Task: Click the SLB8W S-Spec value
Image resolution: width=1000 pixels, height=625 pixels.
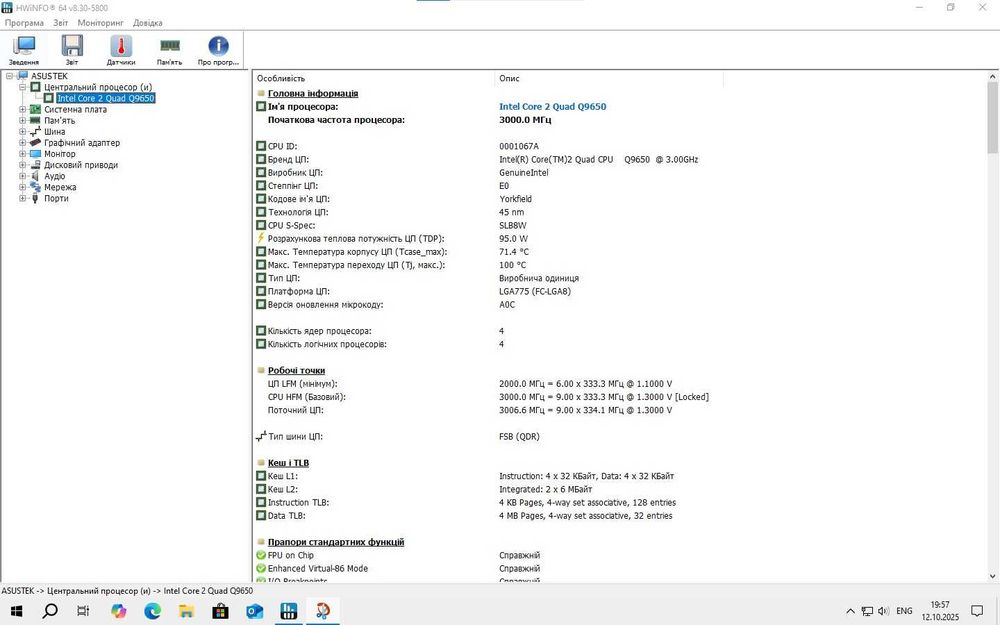Action: (x=512, y=225)
